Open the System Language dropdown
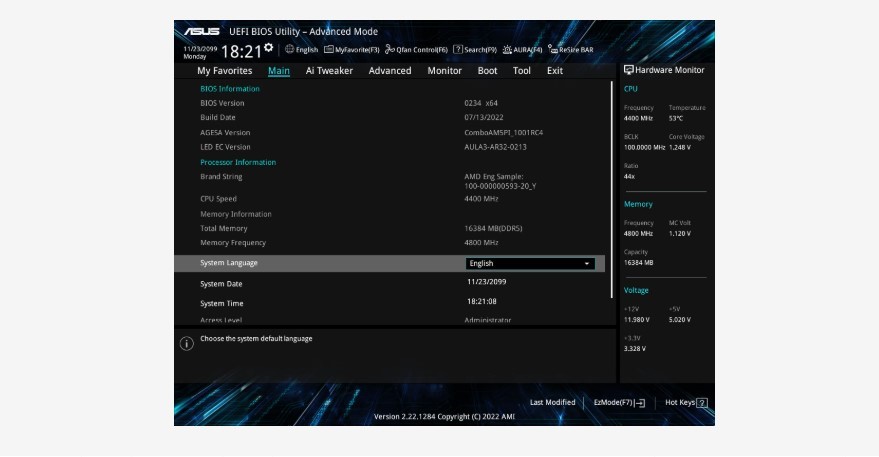Image resolution: width=879 pixels, height=457 pixels. click(530, 264)
